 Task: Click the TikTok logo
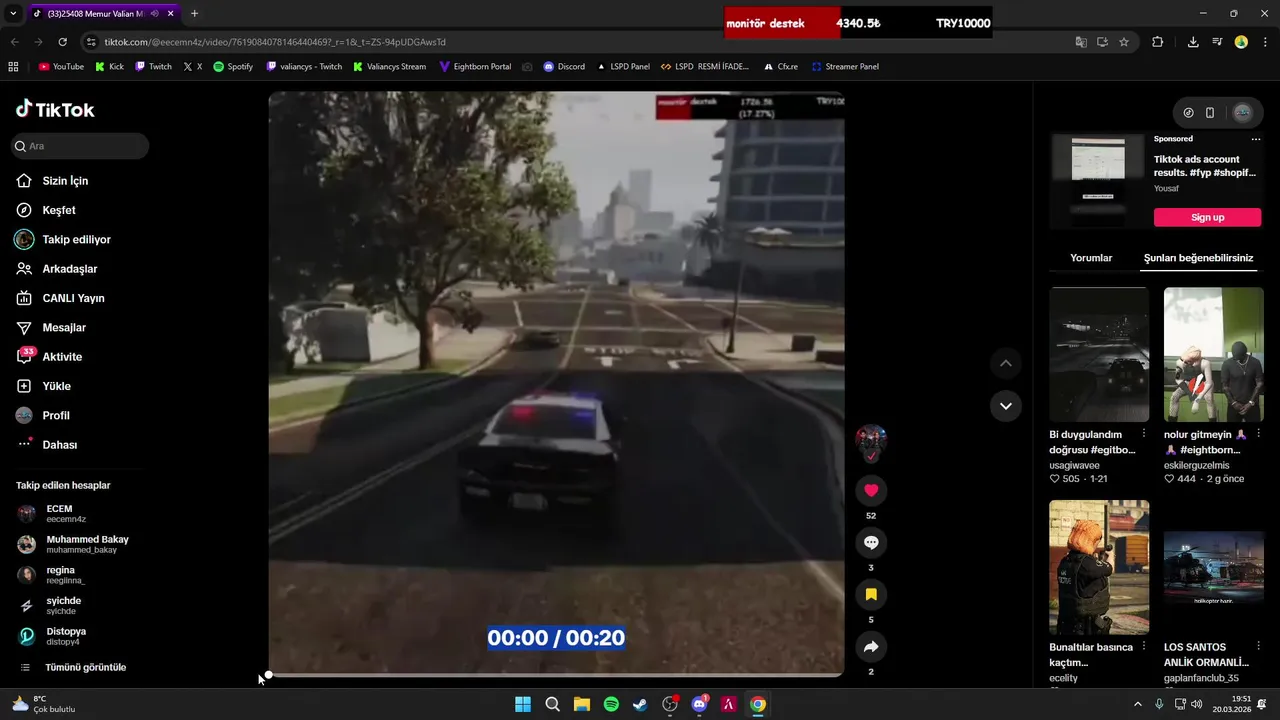[55, 110]
